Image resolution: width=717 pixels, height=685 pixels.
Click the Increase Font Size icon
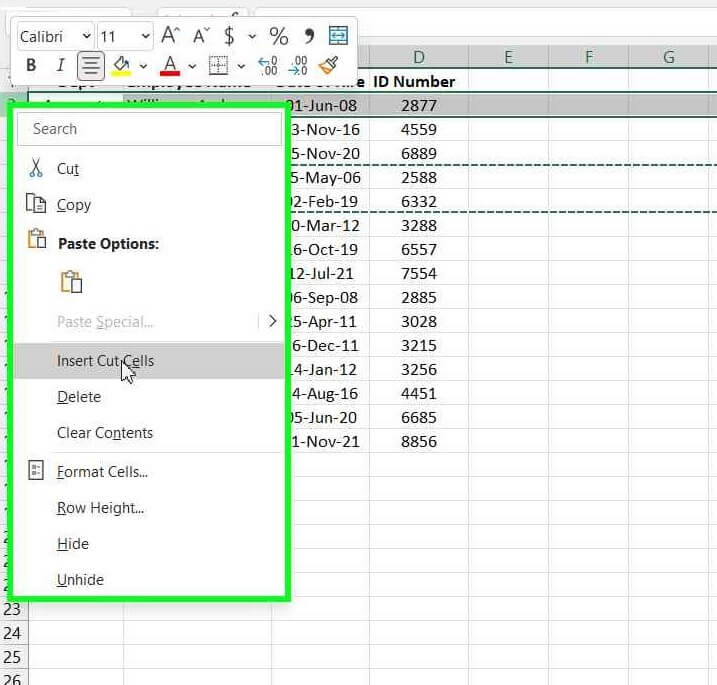tap(171, 36)
